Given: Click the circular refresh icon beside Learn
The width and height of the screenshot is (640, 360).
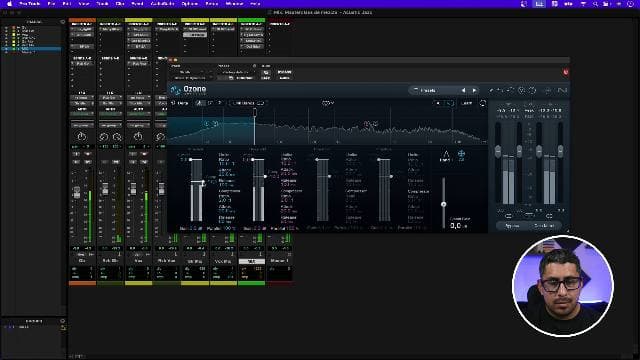Looking at the screenshot, I should pos(483,103).
